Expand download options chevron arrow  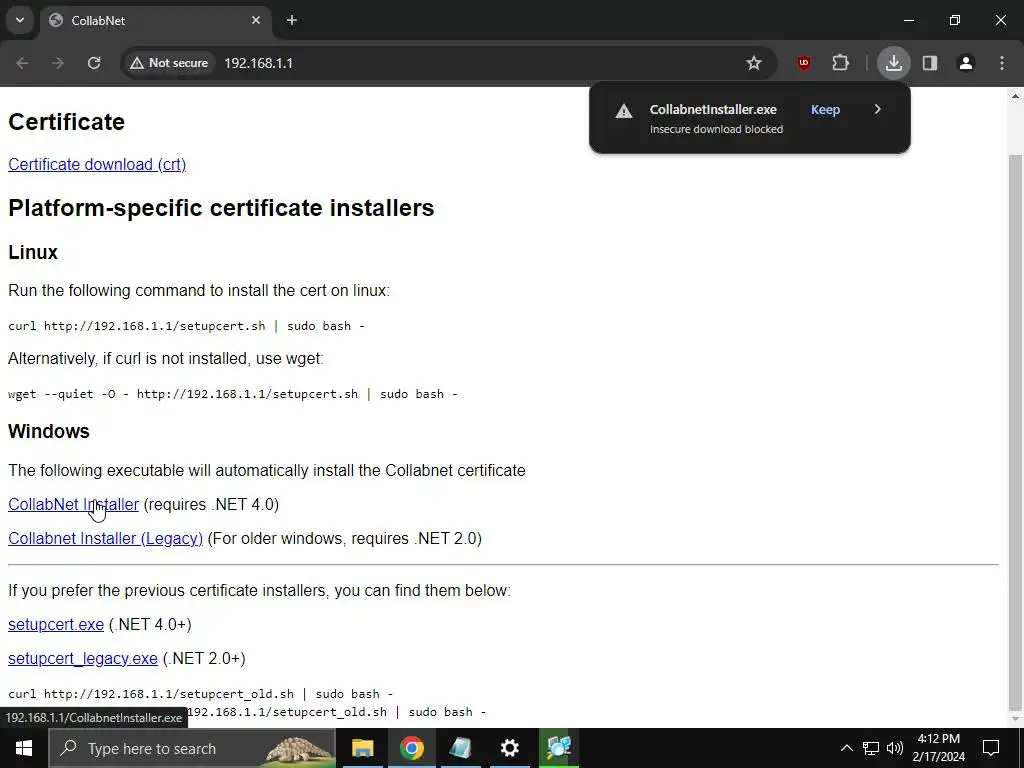click(878, 109)
